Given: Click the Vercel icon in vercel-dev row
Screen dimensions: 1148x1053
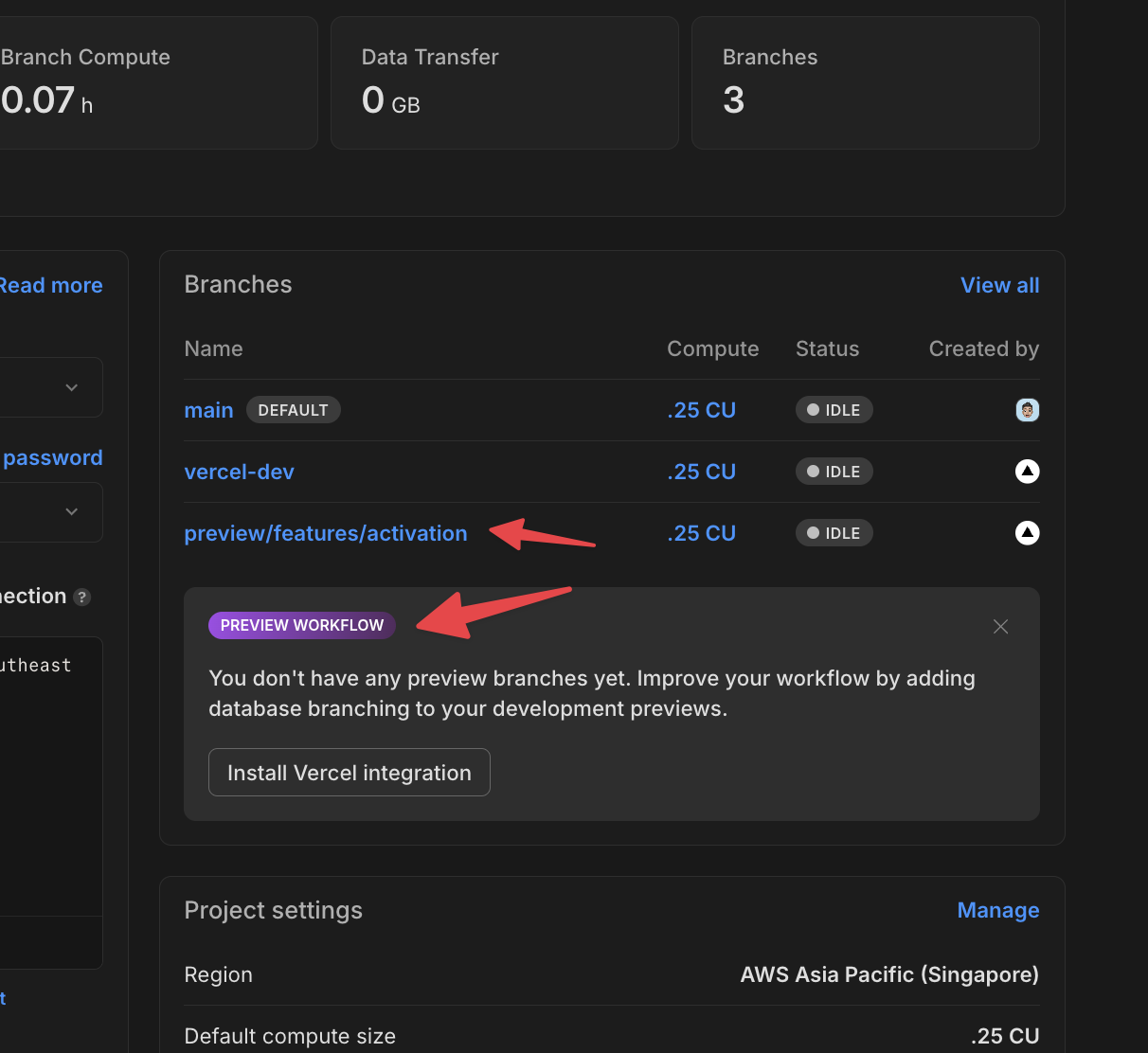Looking at the screenshot, I should [1028, 472].
